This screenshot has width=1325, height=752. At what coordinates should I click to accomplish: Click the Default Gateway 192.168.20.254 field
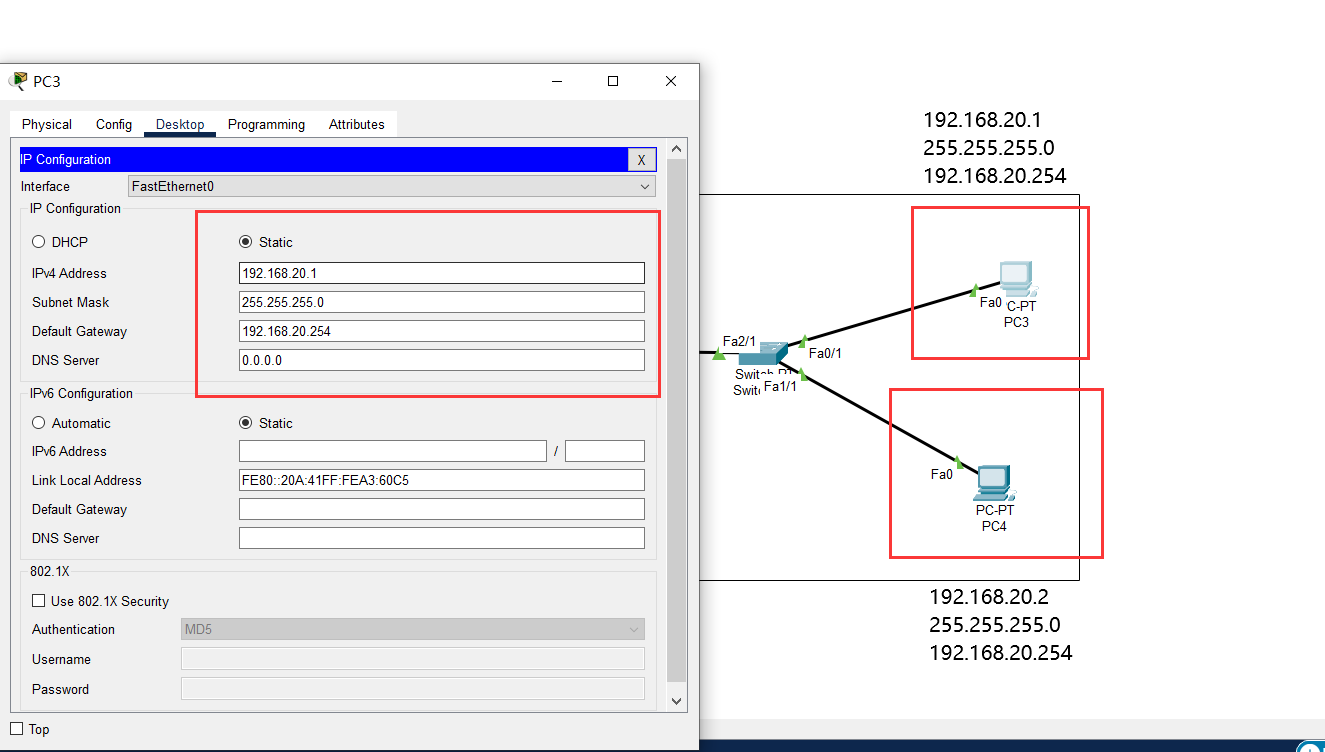(x=442, y=331)
